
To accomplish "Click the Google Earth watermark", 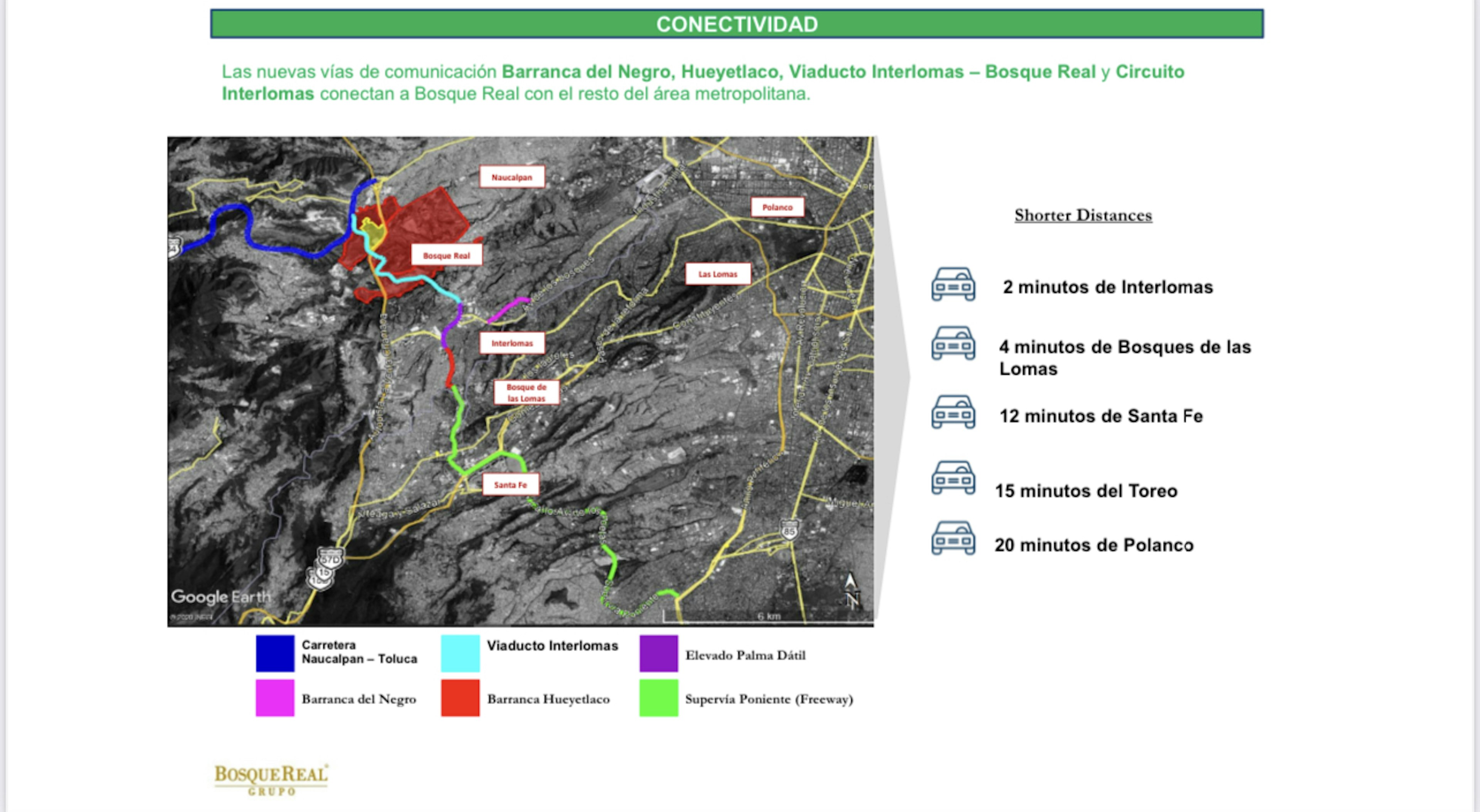I will pos(220,597).
